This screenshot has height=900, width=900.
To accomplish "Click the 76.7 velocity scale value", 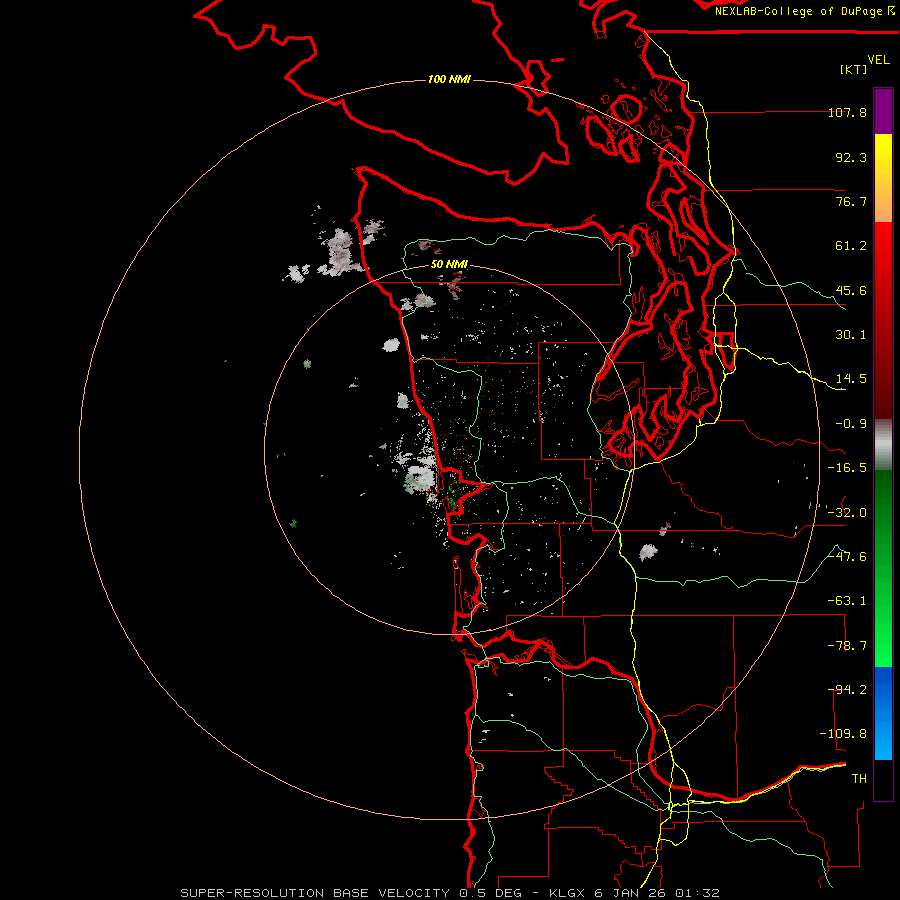I will point(851,201).
